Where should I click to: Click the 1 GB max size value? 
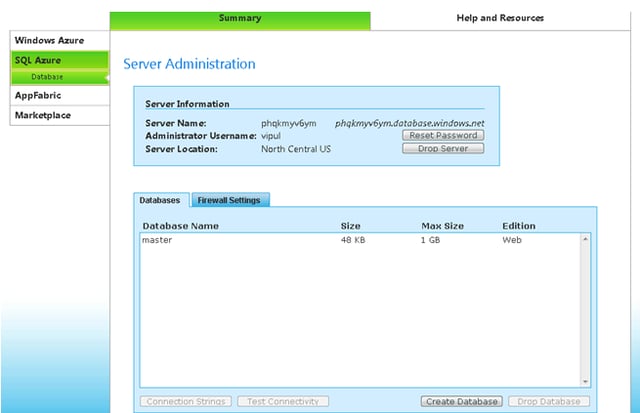pyautogui.click(x=431, y=240)
